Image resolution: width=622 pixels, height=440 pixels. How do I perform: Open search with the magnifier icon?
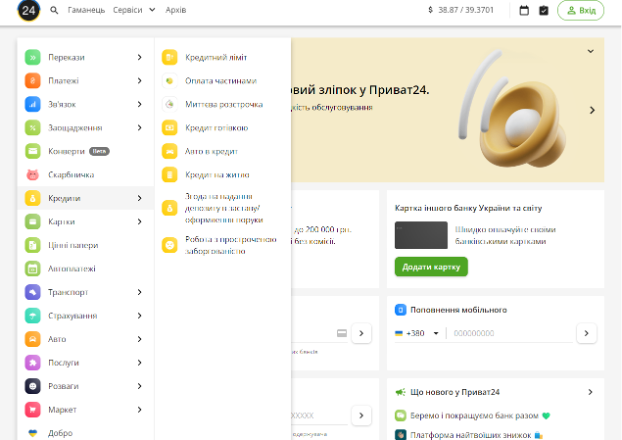point(54,10)
